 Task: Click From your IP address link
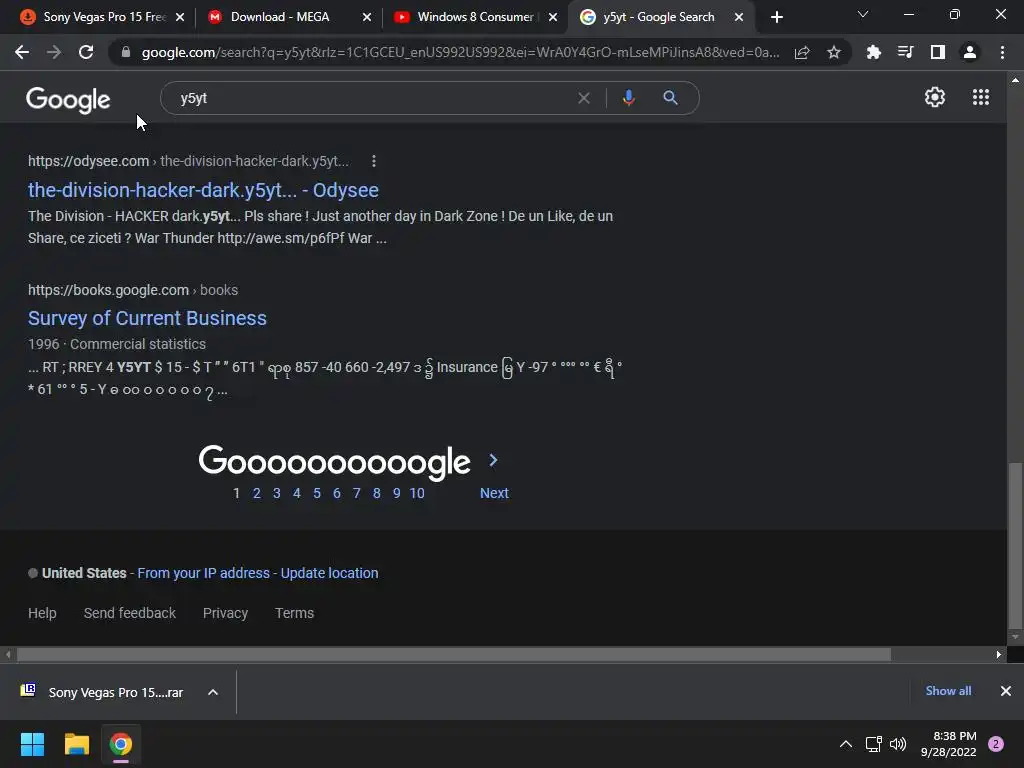point(203,573)
